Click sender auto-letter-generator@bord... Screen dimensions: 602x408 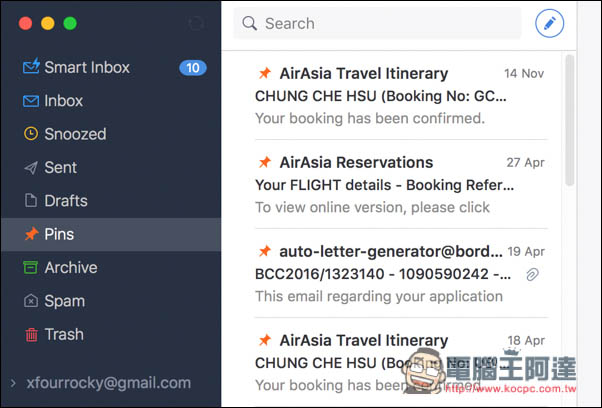391,251
